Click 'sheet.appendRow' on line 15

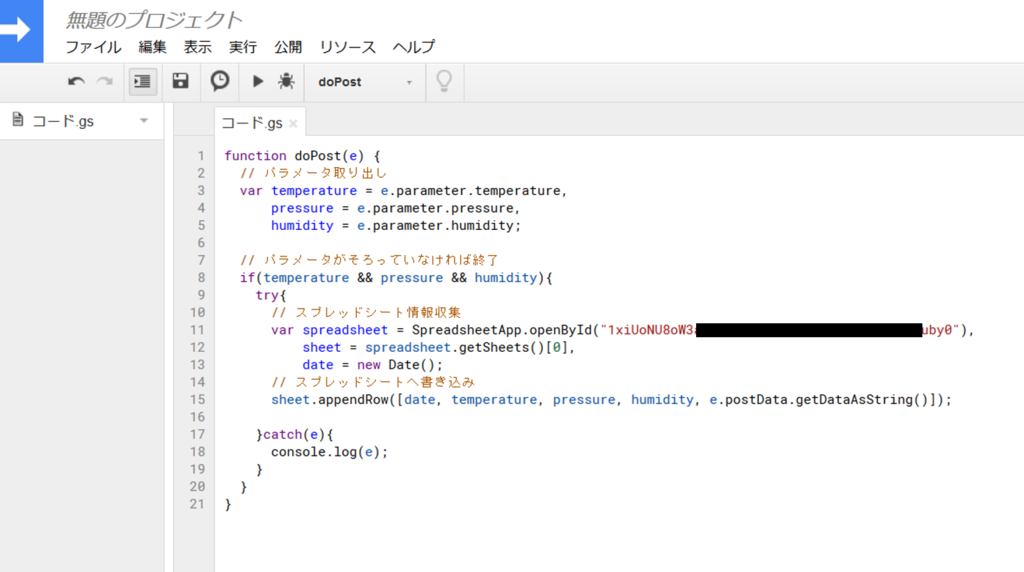(x=330, y=400)
